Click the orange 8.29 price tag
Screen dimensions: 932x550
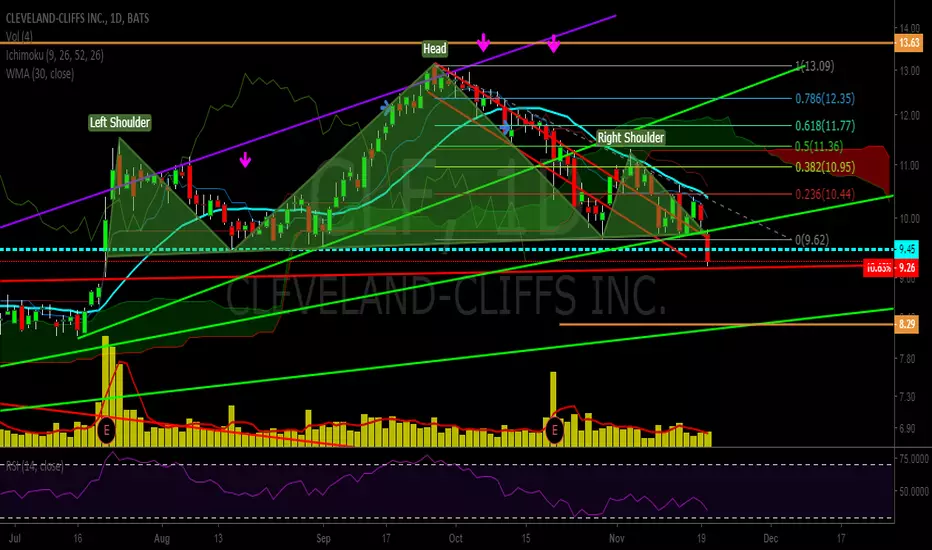point(907,324)
